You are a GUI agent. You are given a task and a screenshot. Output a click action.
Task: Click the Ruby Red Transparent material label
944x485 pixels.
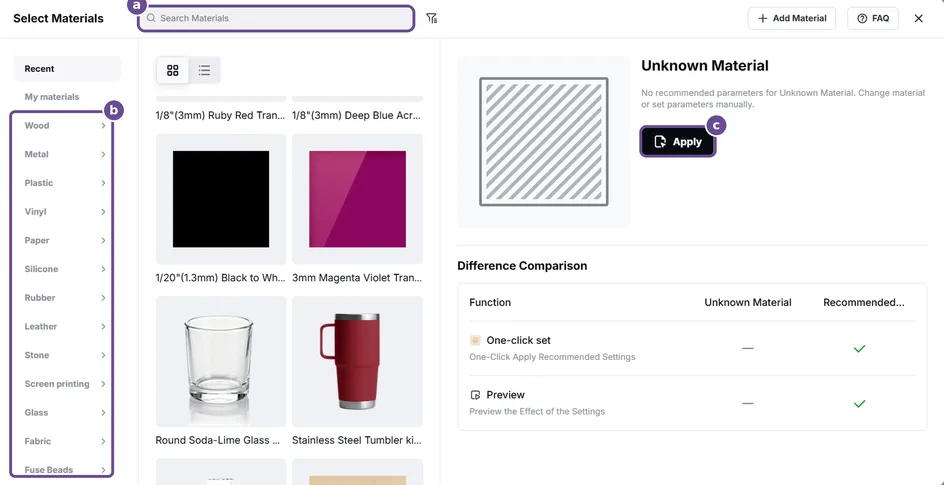(x=220, y=116)
